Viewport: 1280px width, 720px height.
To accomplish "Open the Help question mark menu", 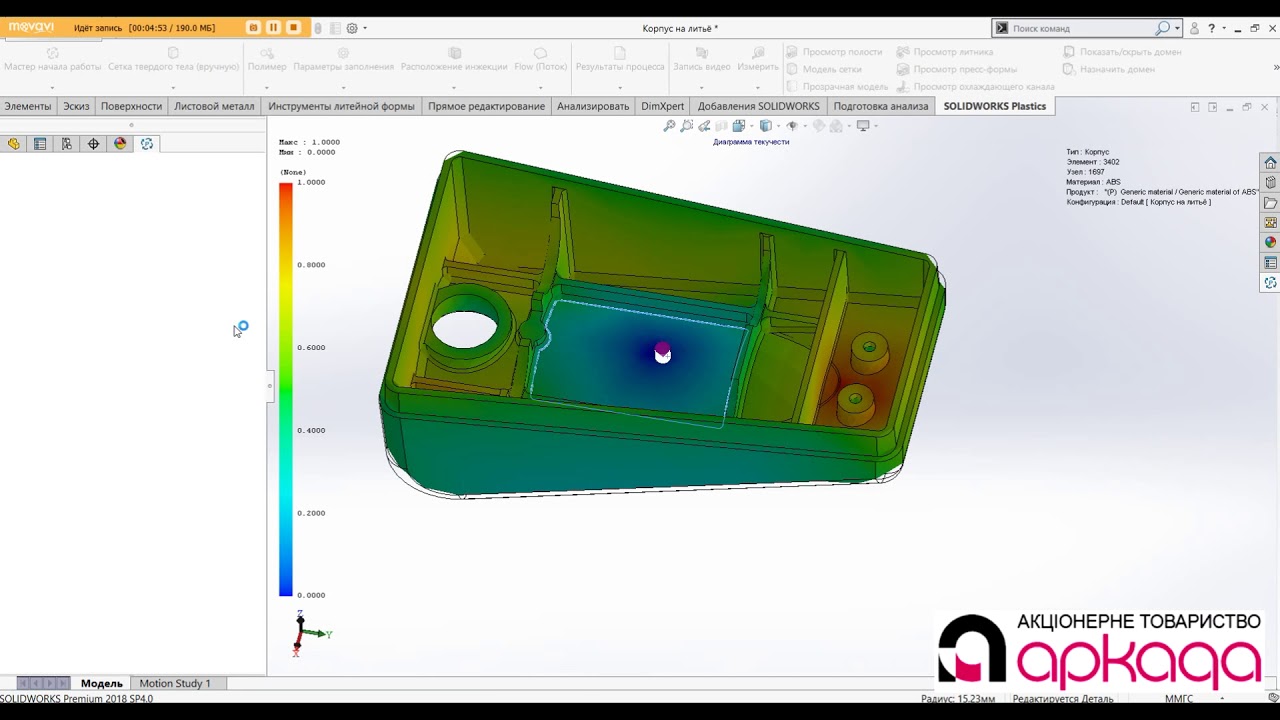I will [1211, 28].
